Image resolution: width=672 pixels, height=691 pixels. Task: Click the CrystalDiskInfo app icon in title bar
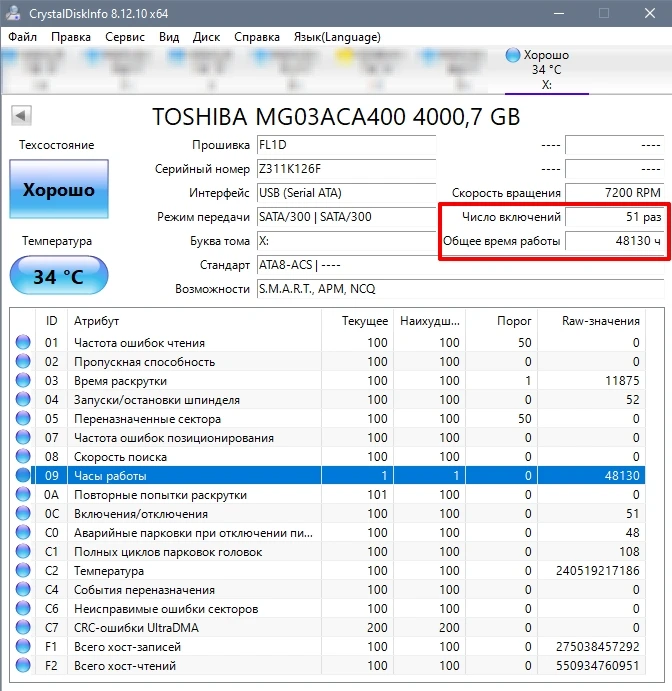click(13, 13)
